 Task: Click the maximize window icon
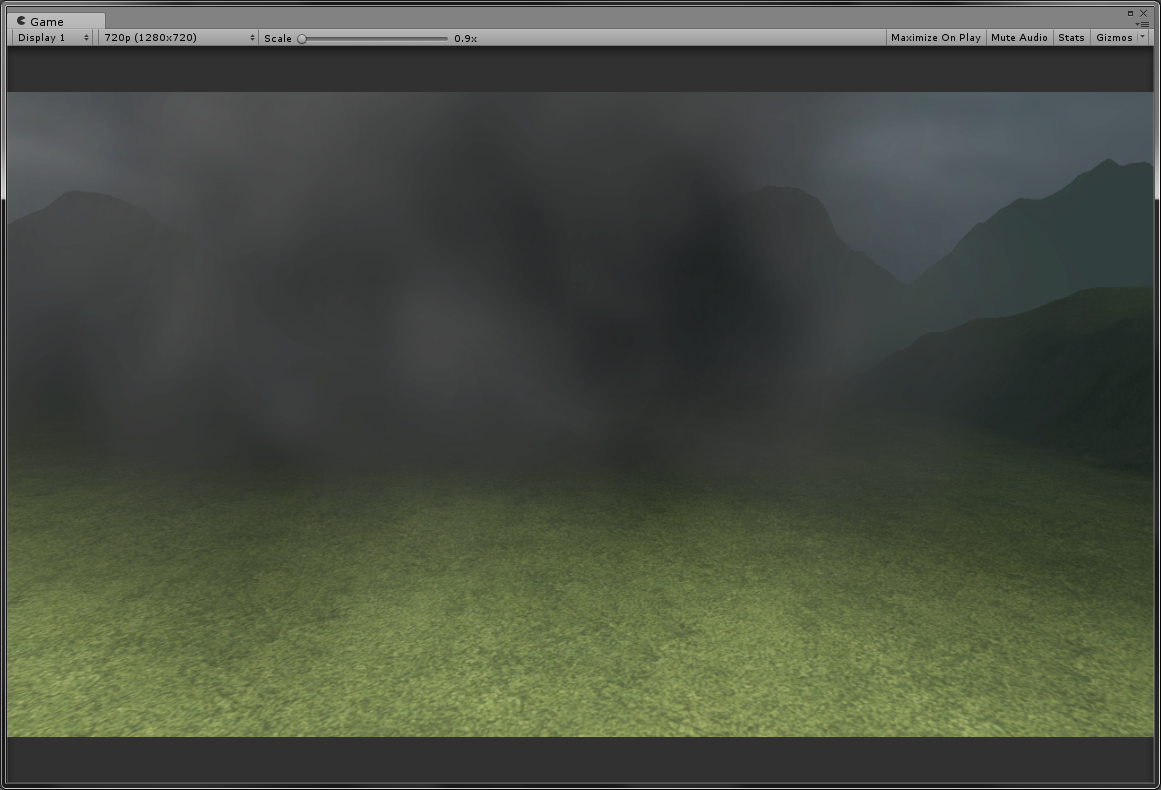point(1131,13)
